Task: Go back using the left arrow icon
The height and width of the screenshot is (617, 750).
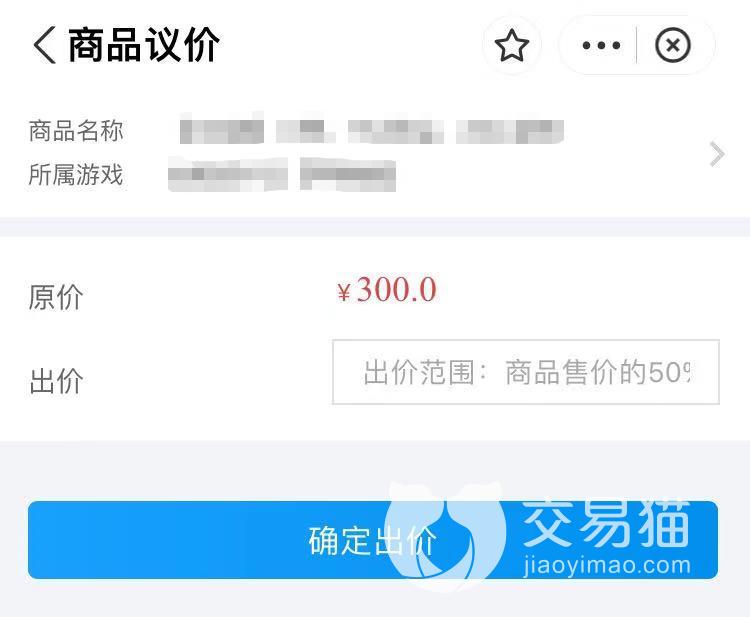Action: pos(44,45)
